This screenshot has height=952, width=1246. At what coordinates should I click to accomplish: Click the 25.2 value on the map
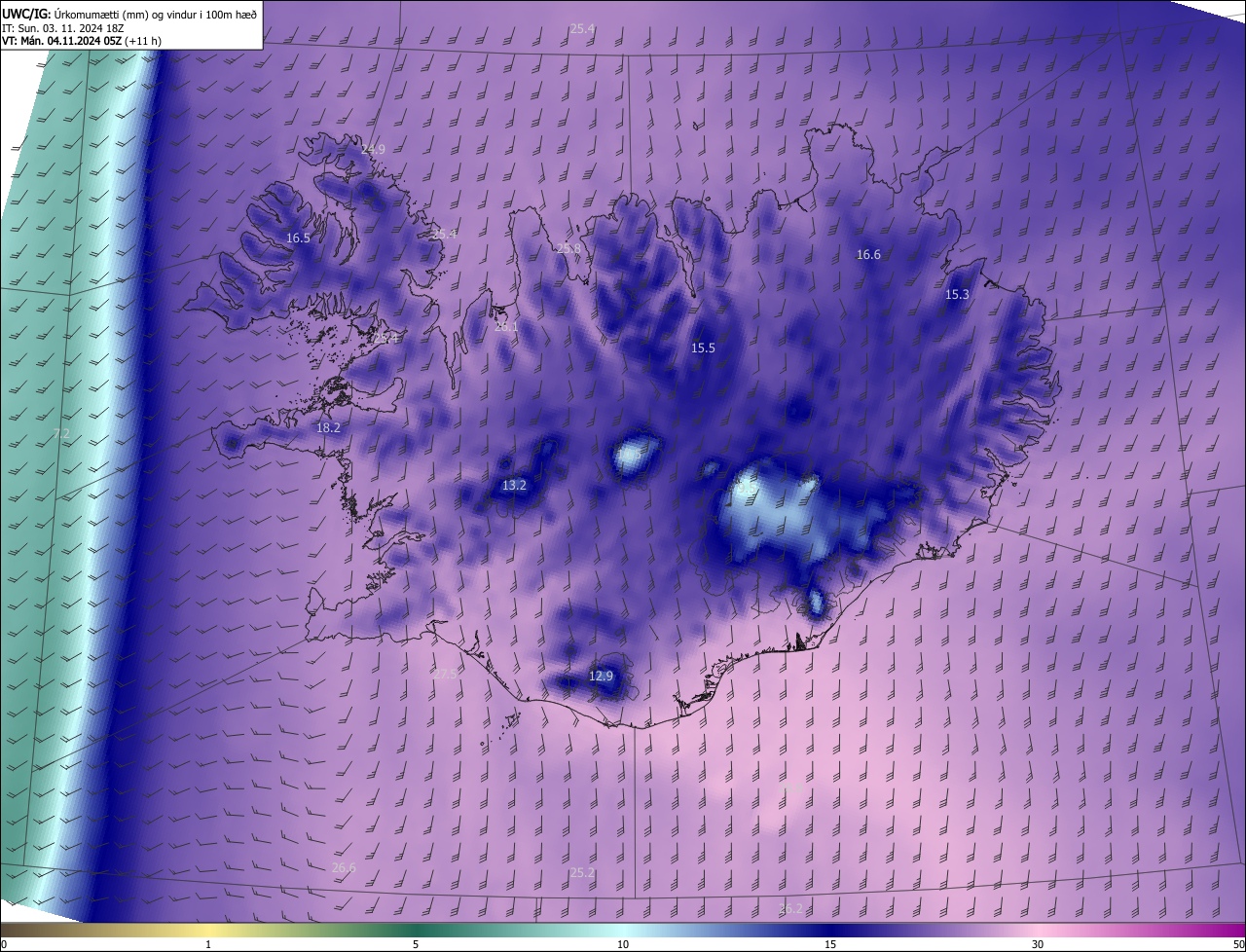(581, 873)
